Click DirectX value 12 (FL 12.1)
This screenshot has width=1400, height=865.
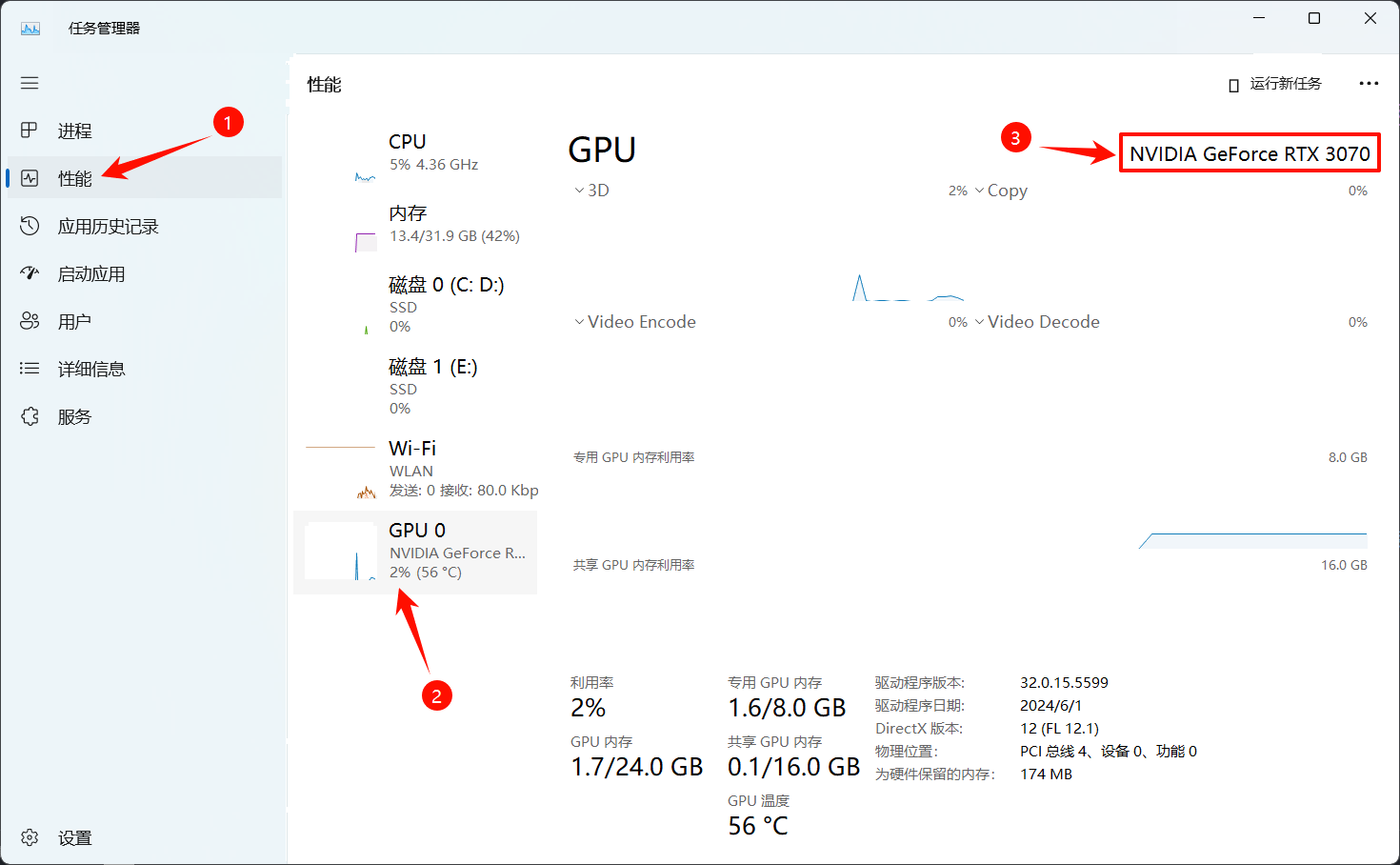coord(1059,728)
